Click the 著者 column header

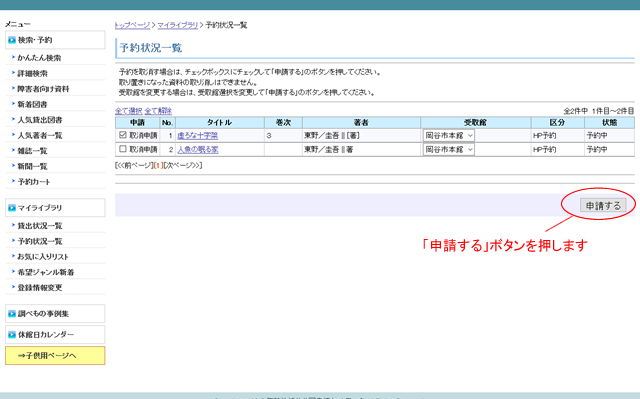pos(361,122)
